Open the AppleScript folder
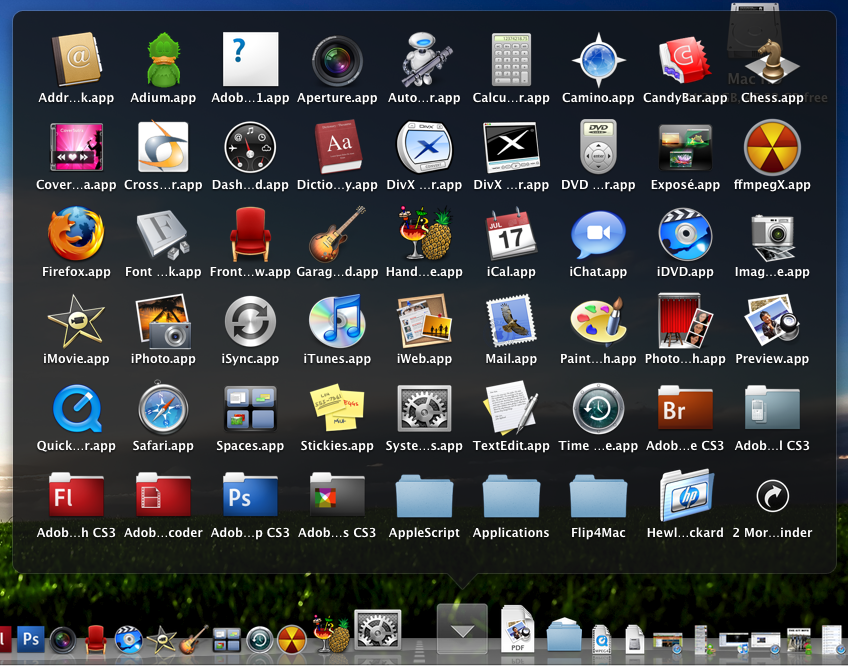The width and height of the screenshot is (848, 666). (424, 496)
